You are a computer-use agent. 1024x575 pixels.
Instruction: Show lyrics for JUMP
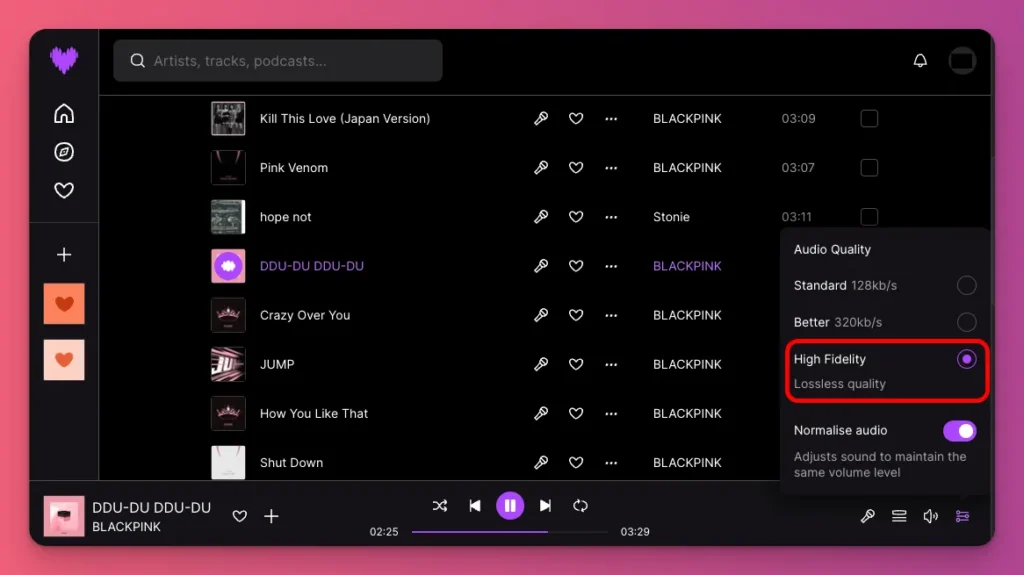coord(541,364)
